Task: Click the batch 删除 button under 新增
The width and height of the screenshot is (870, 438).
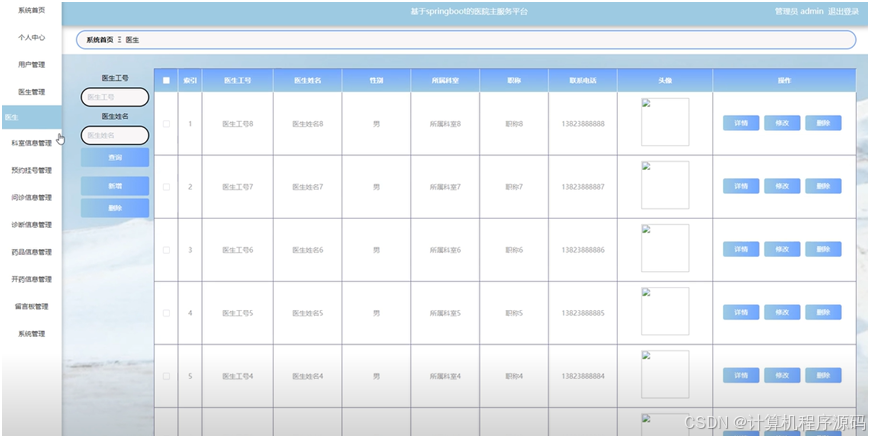Action: pos(115,208)
